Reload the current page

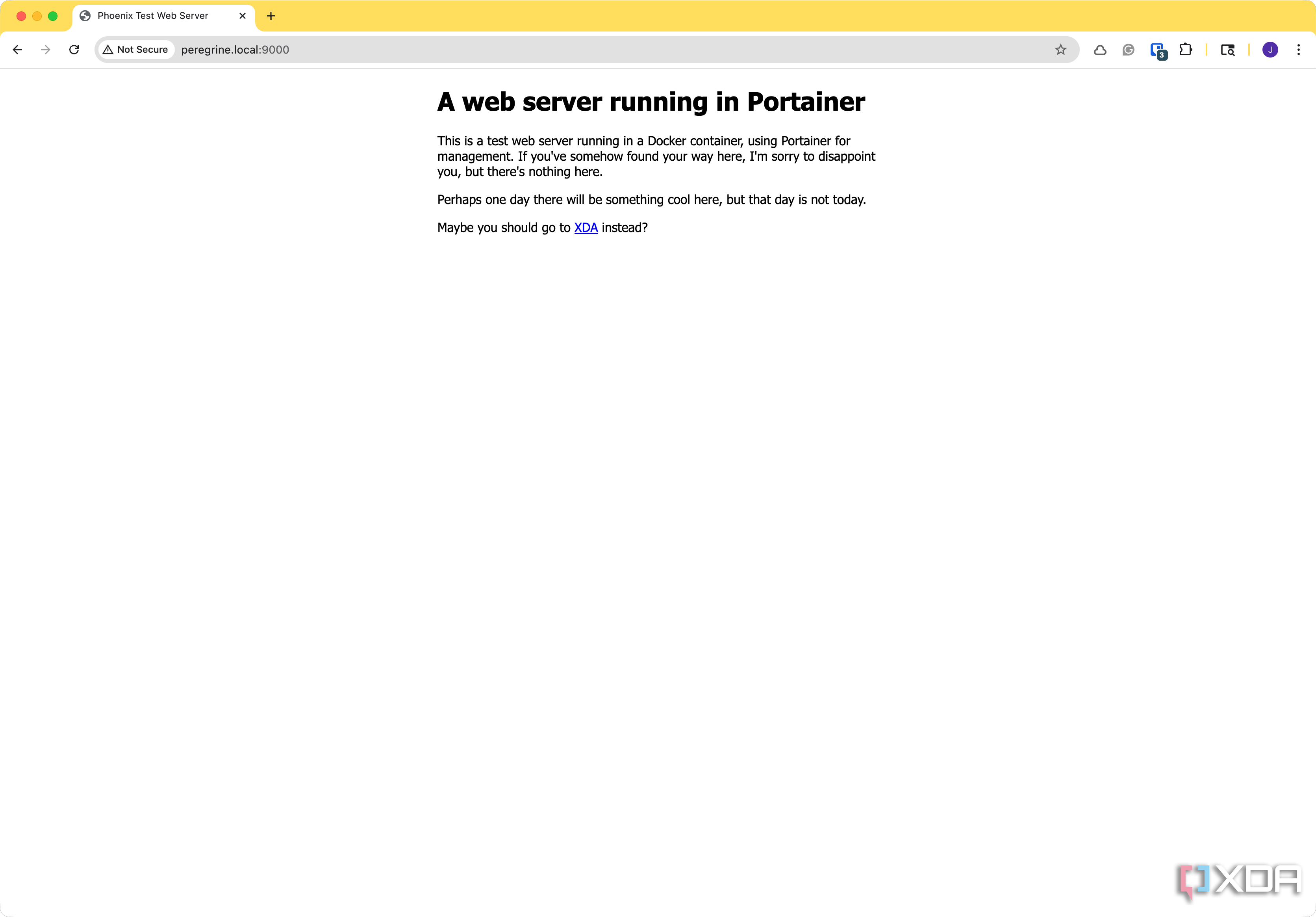74,50
